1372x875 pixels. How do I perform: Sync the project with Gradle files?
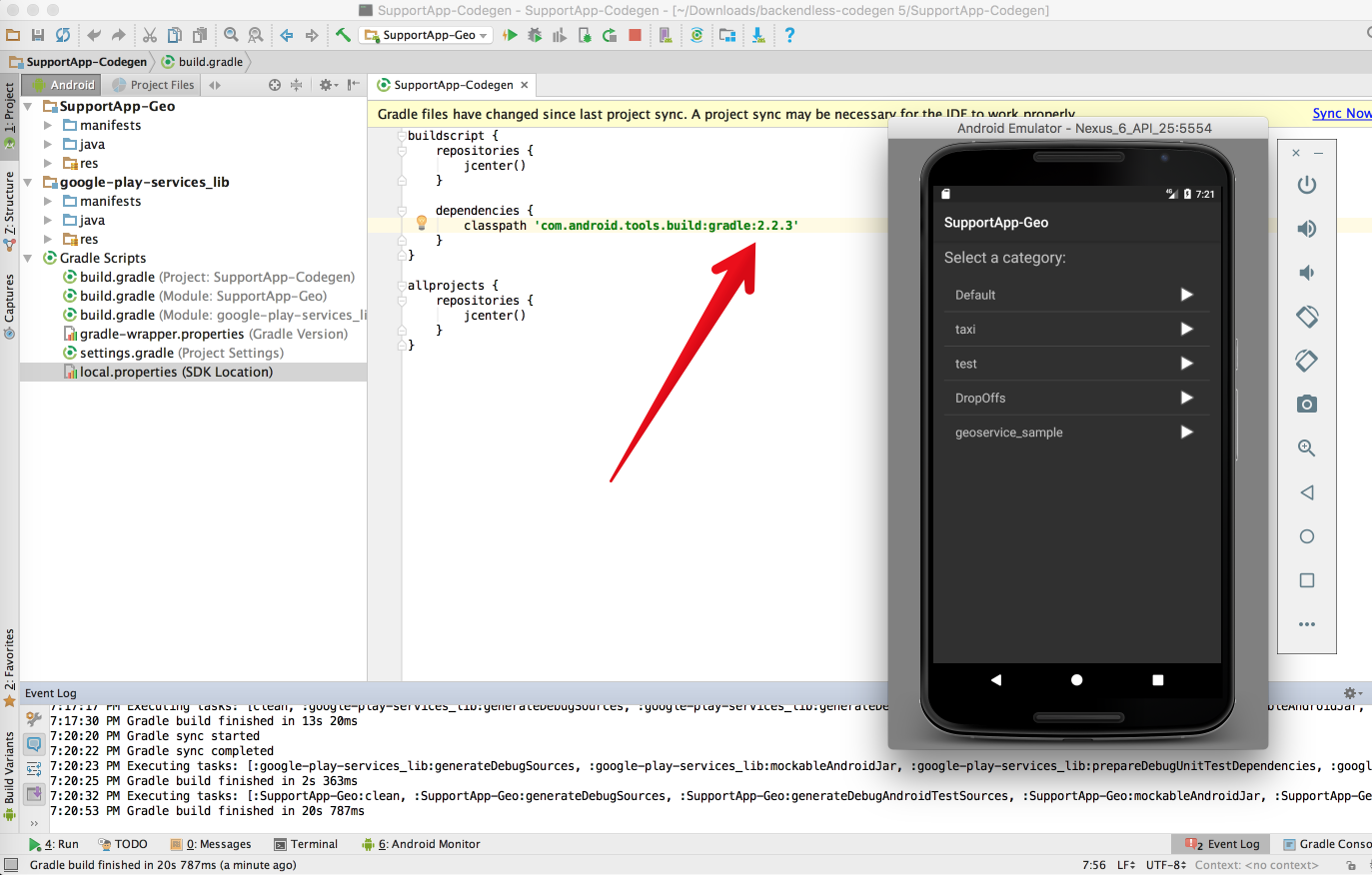click(696, 35)
